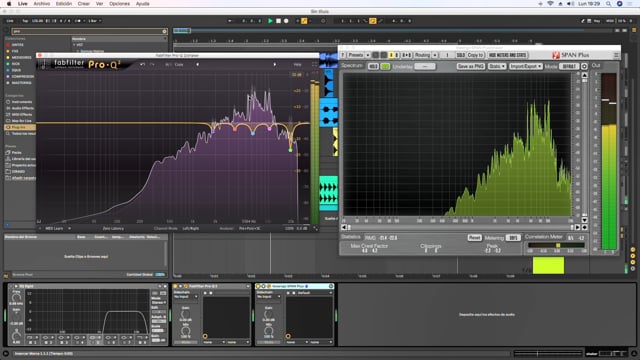Open the Edición menu
The width and height of the screenshot is (640, 360).
click(x=64, y=4)
